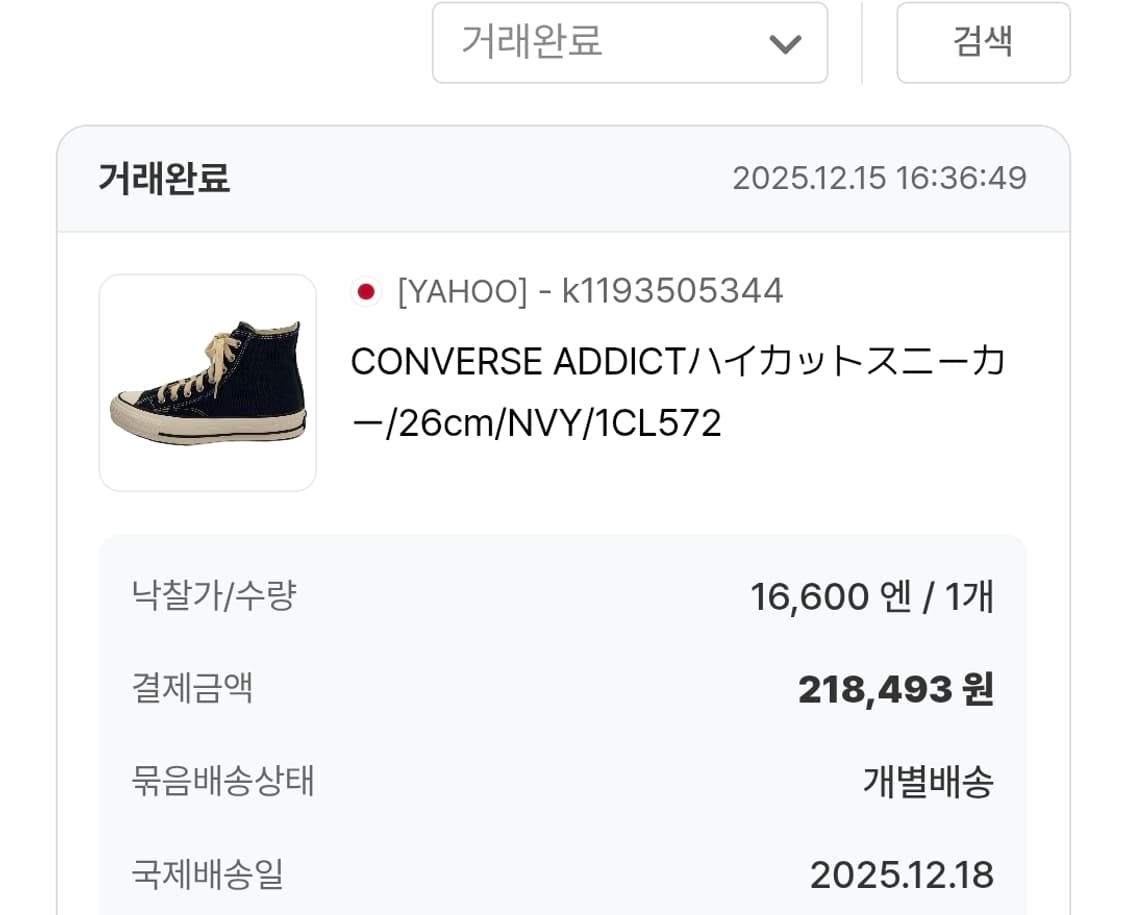Click the 2025.12.15 16:36:49 timestamp

point(879,179)
